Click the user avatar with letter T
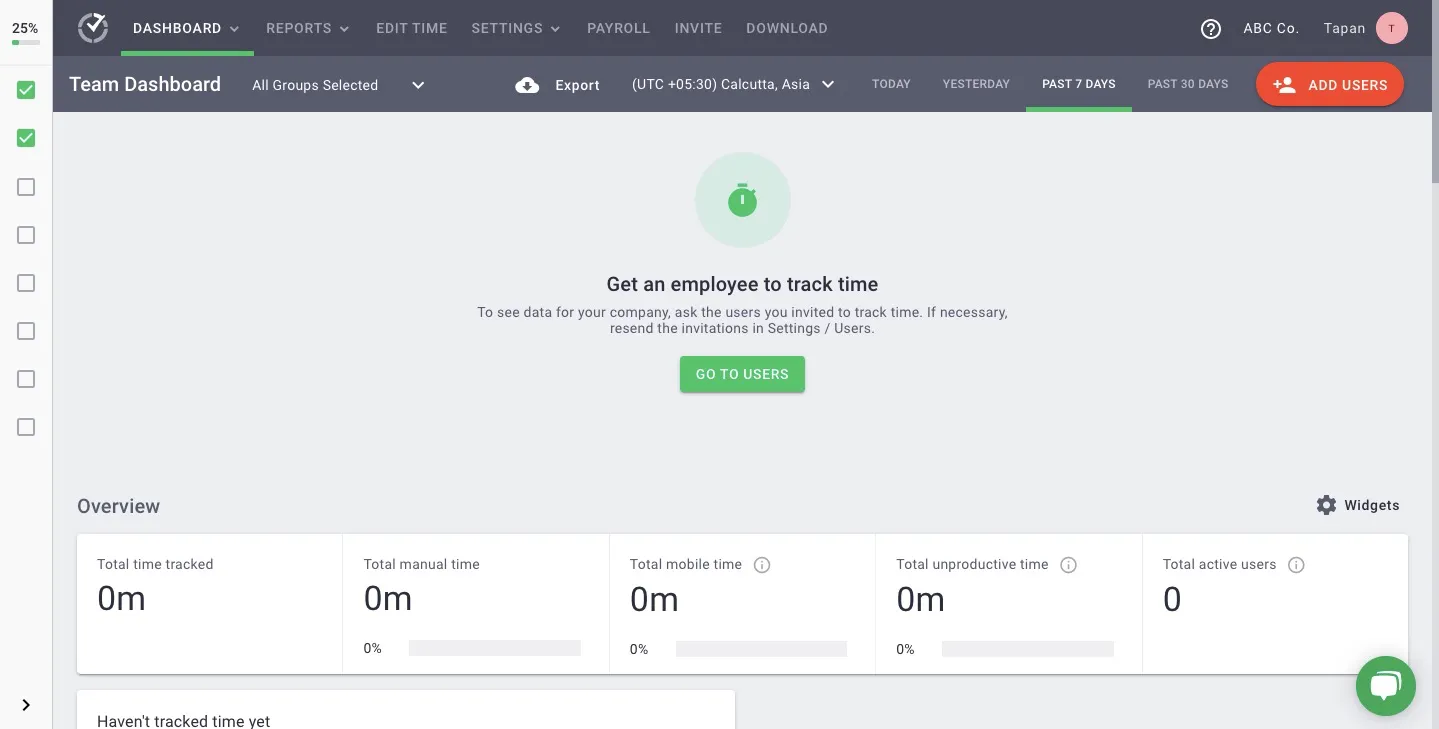 tap(1392, 28)
